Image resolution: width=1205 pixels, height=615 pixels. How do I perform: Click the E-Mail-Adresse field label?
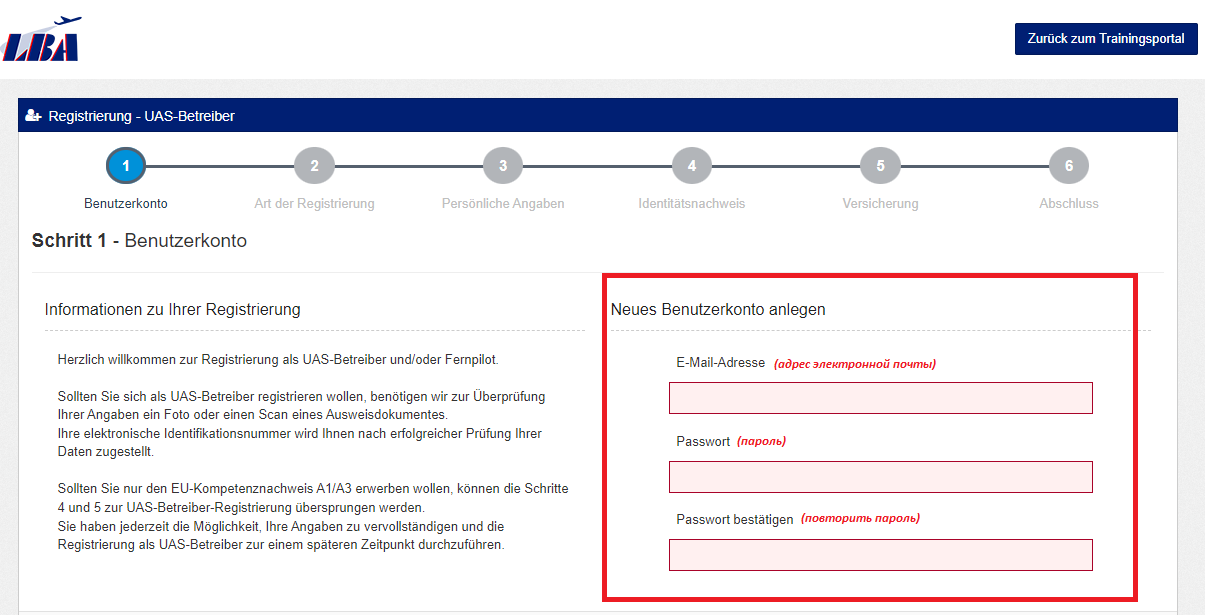[x=720, y=363]
